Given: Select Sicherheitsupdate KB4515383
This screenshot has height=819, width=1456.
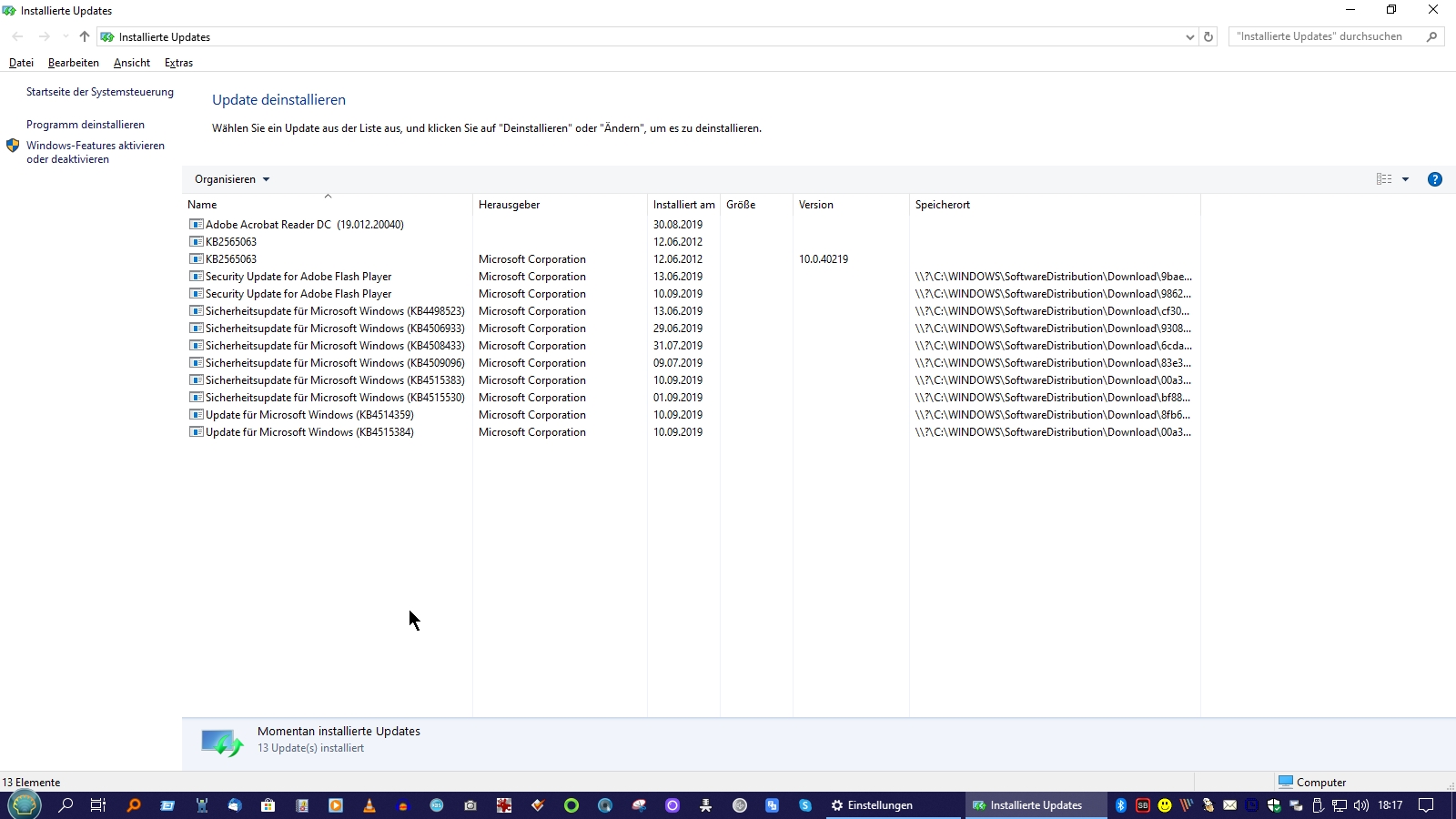Looking at the screenshot, I should (692, 380).
